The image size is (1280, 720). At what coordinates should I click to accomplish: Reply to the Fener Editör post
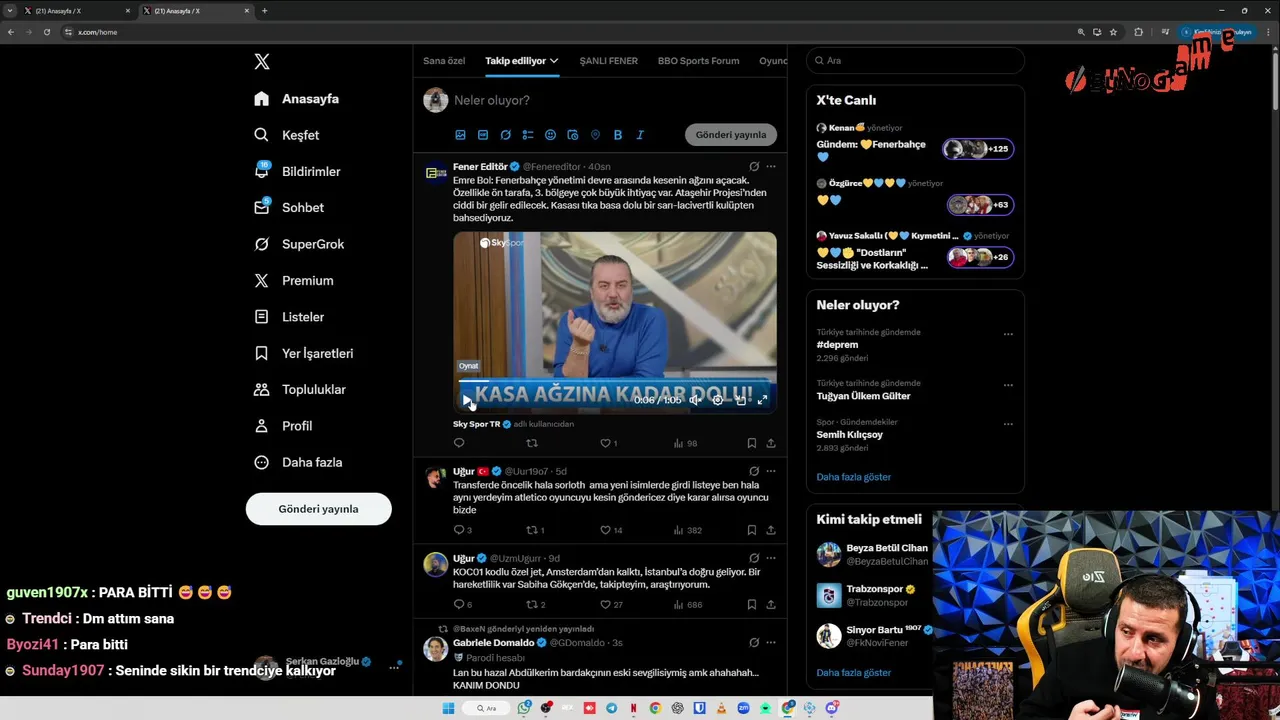(x=459, y=443)
